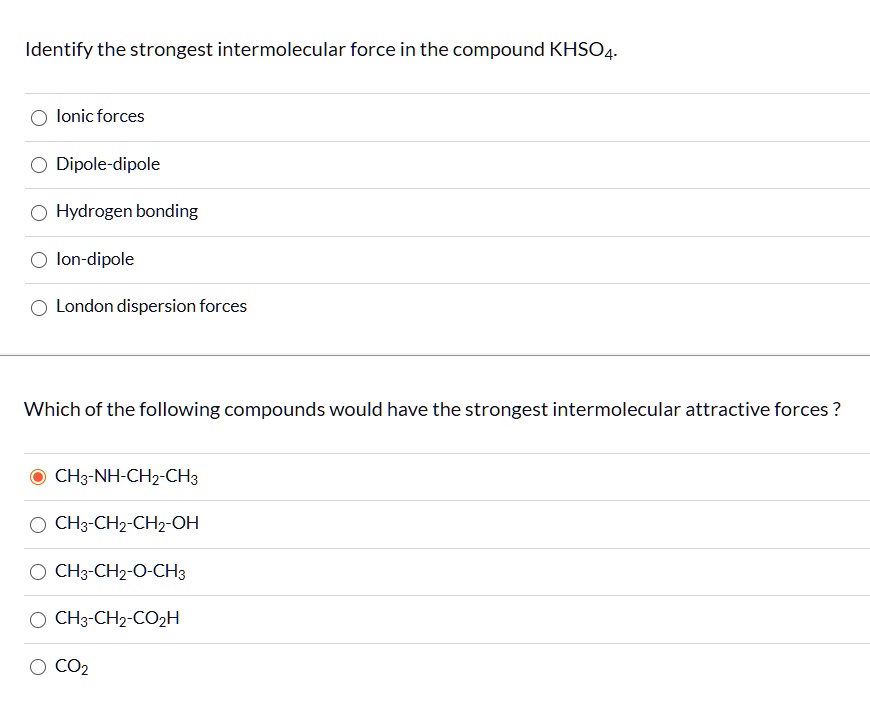870x710 pixels.
Task: Select London dispersion forces
Action: pyautogui.click(x=38, y=307)
